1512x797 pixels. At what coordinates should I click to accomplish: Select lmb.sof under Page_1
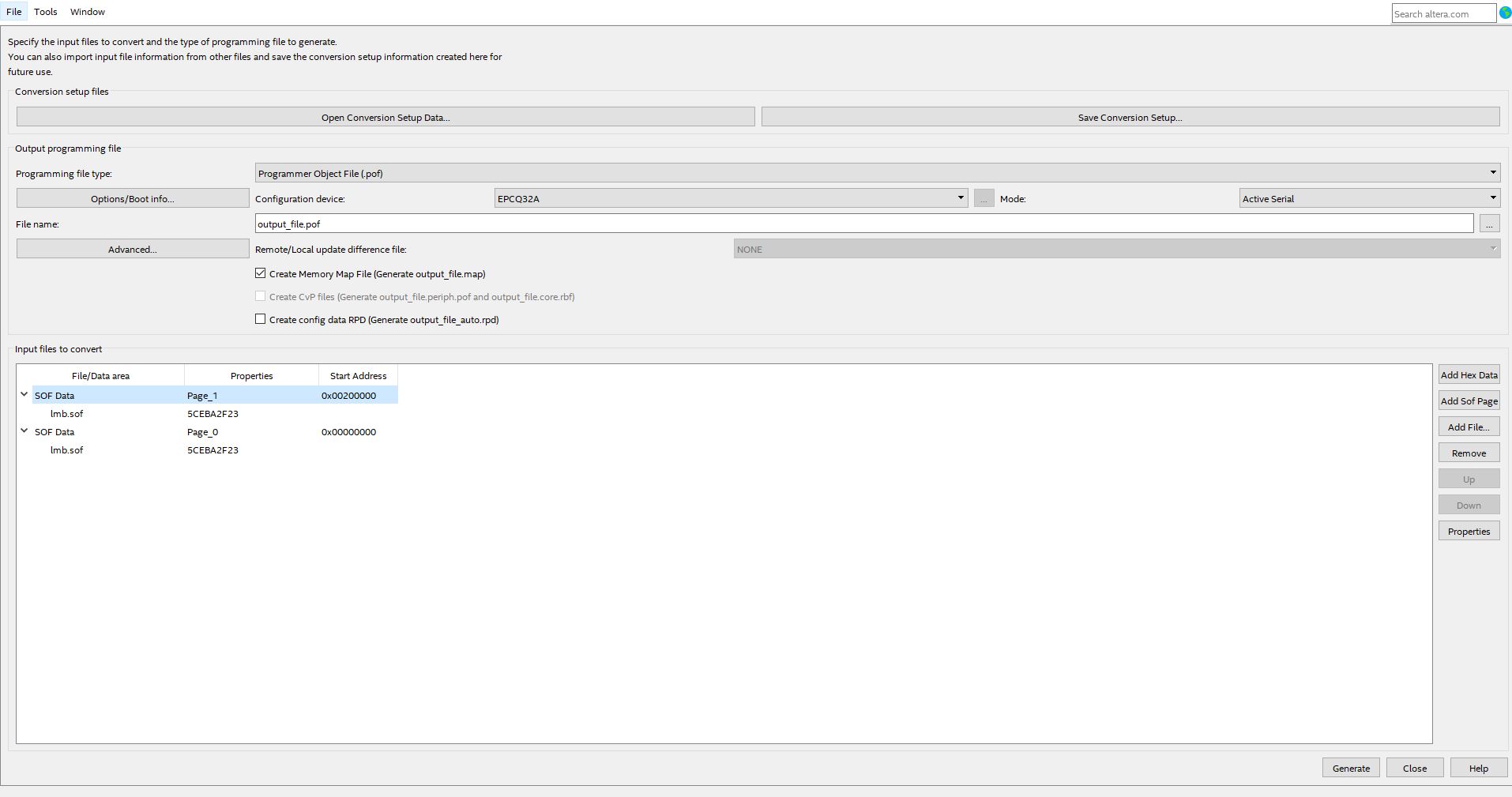click(66, 413)
